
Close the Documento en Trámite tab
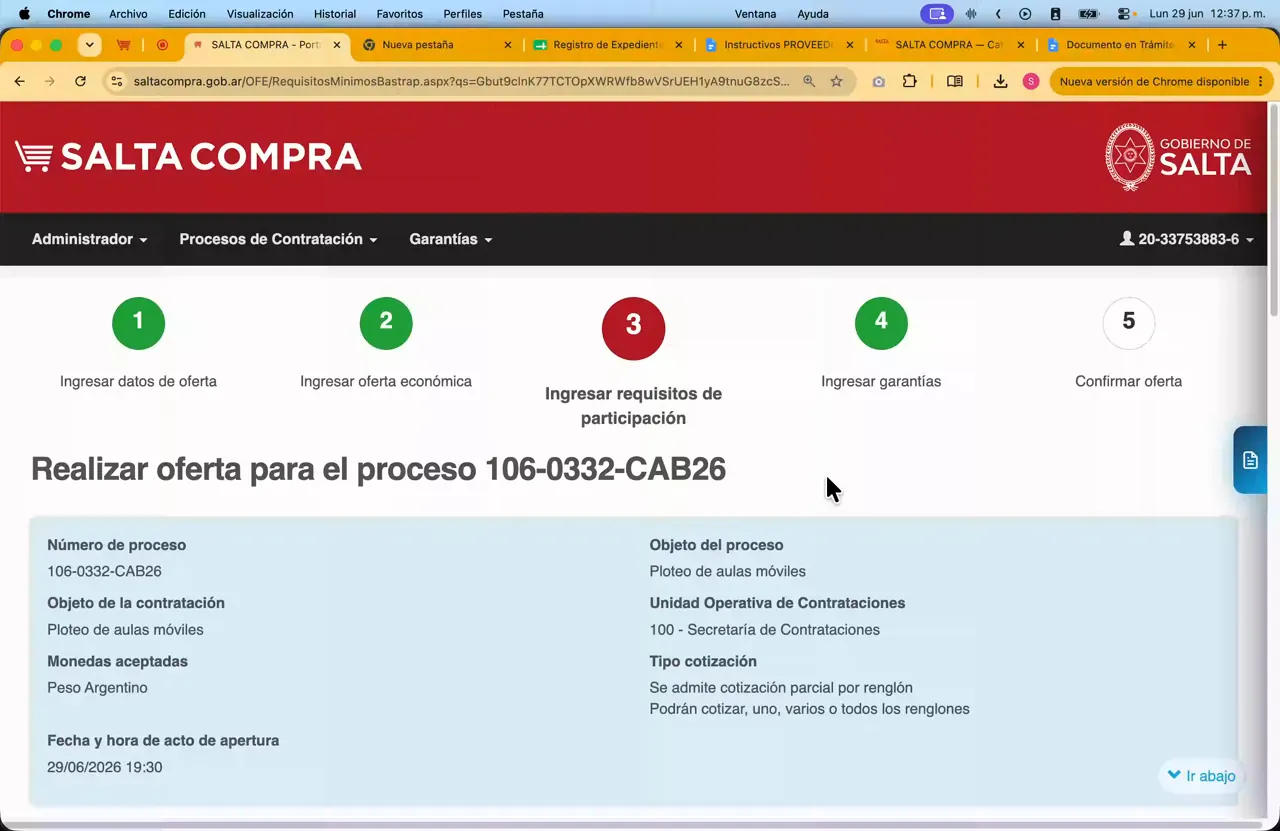point(1191,44)
